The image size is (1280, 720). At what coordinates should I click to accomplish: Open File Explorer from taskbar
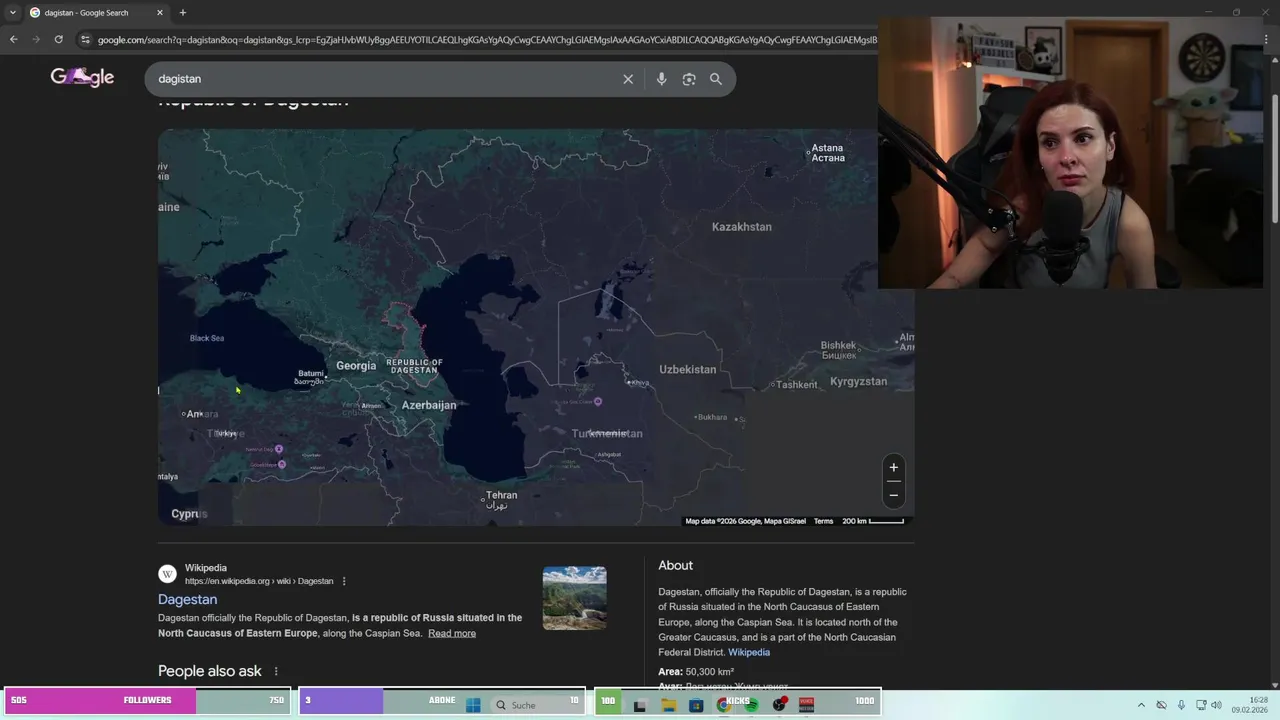coord(668,705)
